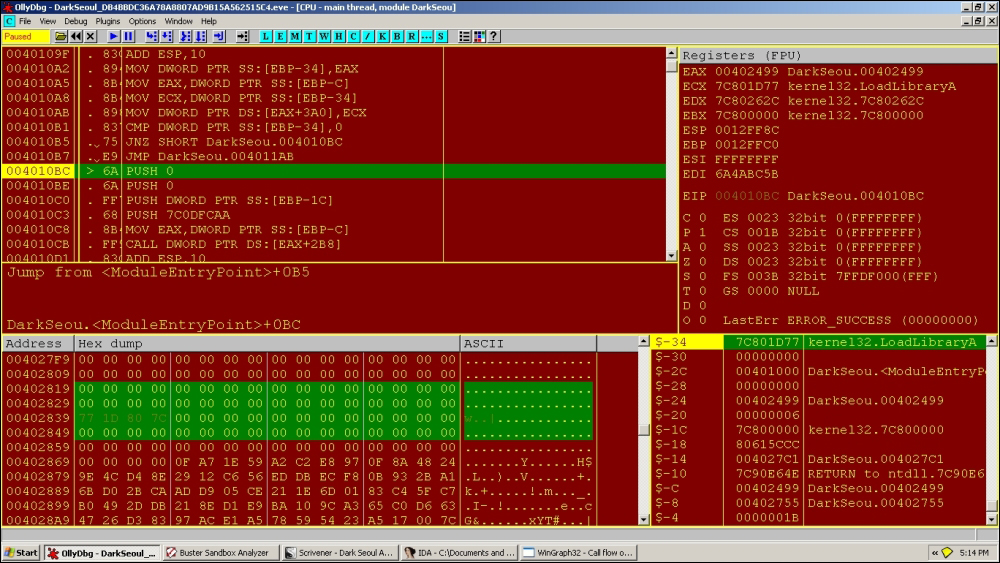Click the ASCII column header
The width and height of the screenshot is (1000, 563).
pyautogui.click(x=528, y=343)
